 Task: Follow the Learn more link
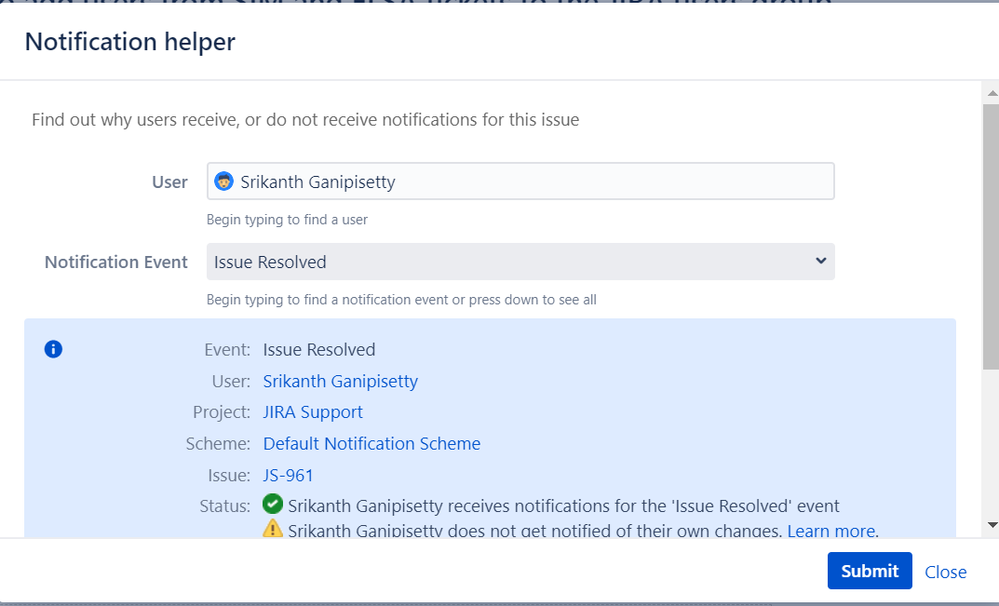(x=831, y=531)
